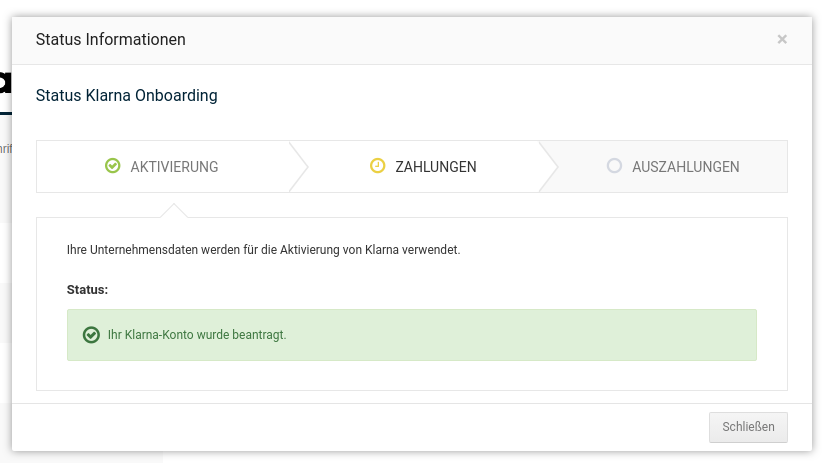The height and width of the screenshot is (468, 826).
Task: Click the green checkmark icon beside Aktivierung
Action: tap(113, 166)
